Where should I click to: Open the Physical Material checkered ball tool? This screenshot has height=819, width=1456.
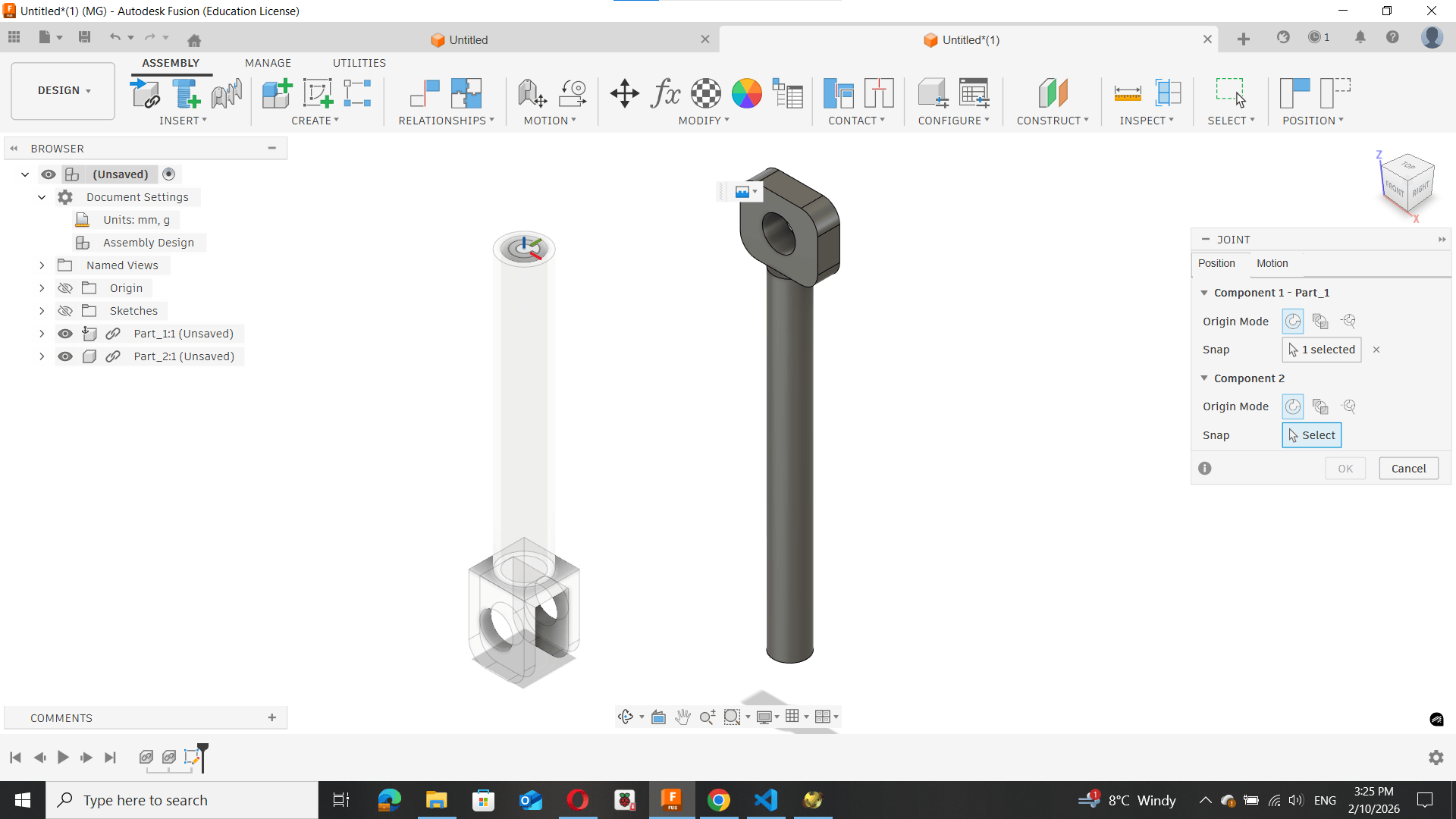click(x=706, y=93)
